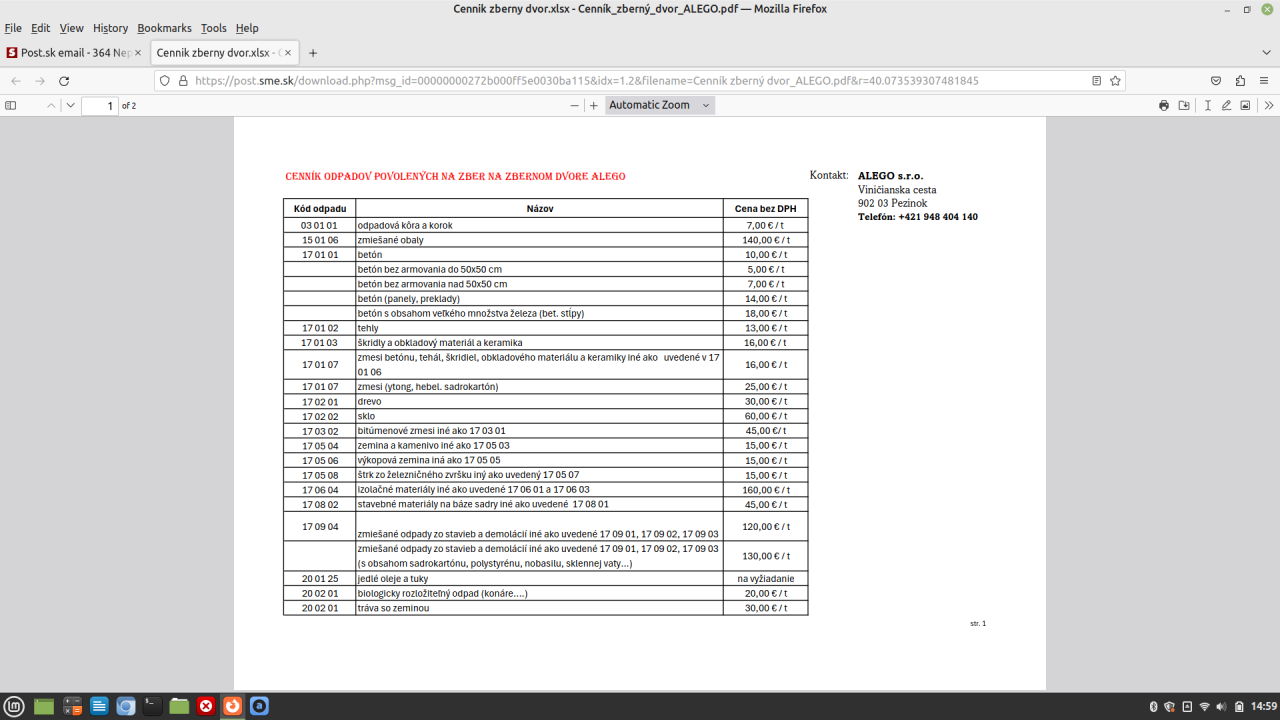Select the PDF text annotation tool
The image size is (1280, 720).
[1208, 105]
